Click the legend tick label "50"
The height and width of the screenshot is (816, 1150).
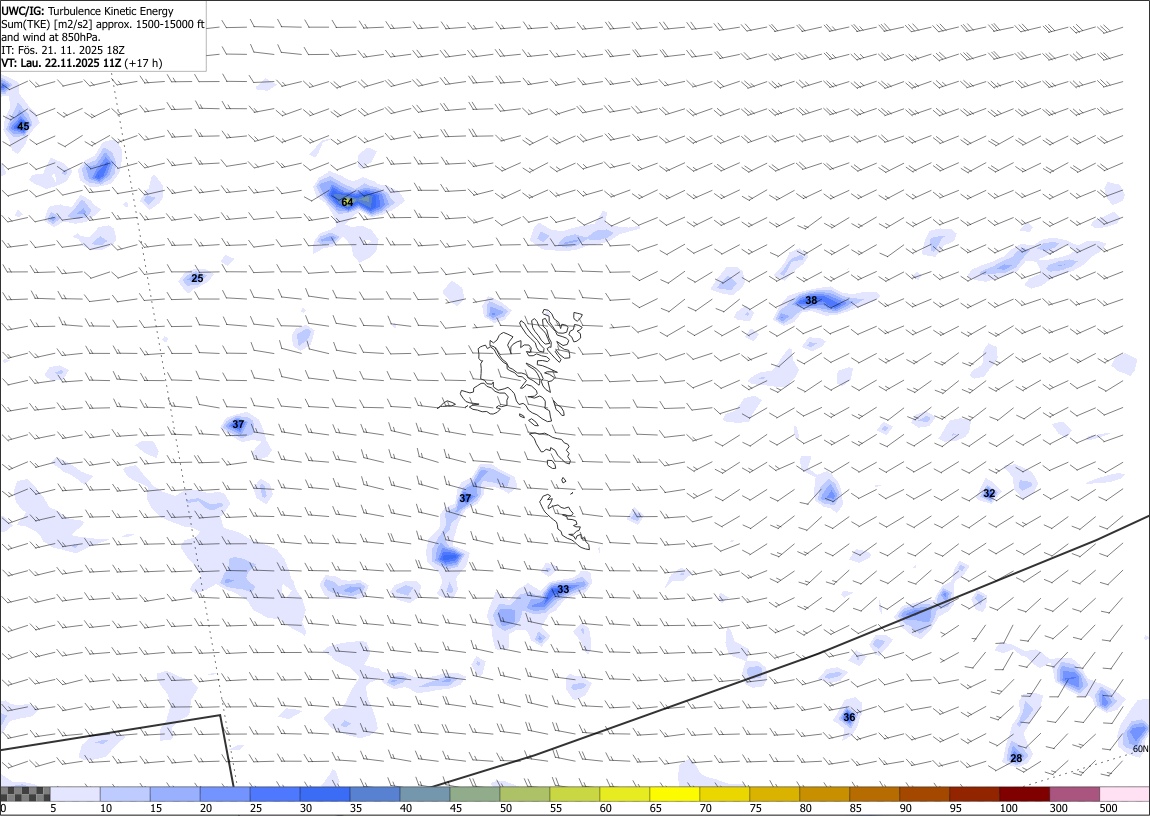pyautogui.click(x=506, y=808)
